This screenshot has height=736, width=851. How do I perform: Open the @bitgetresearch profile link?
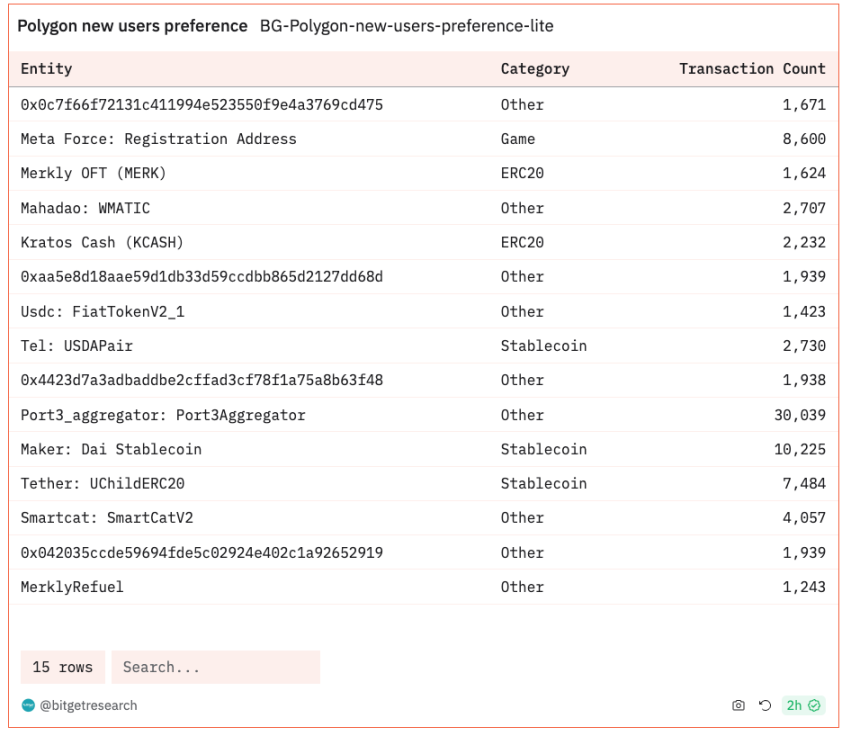[x=88, y=705]
